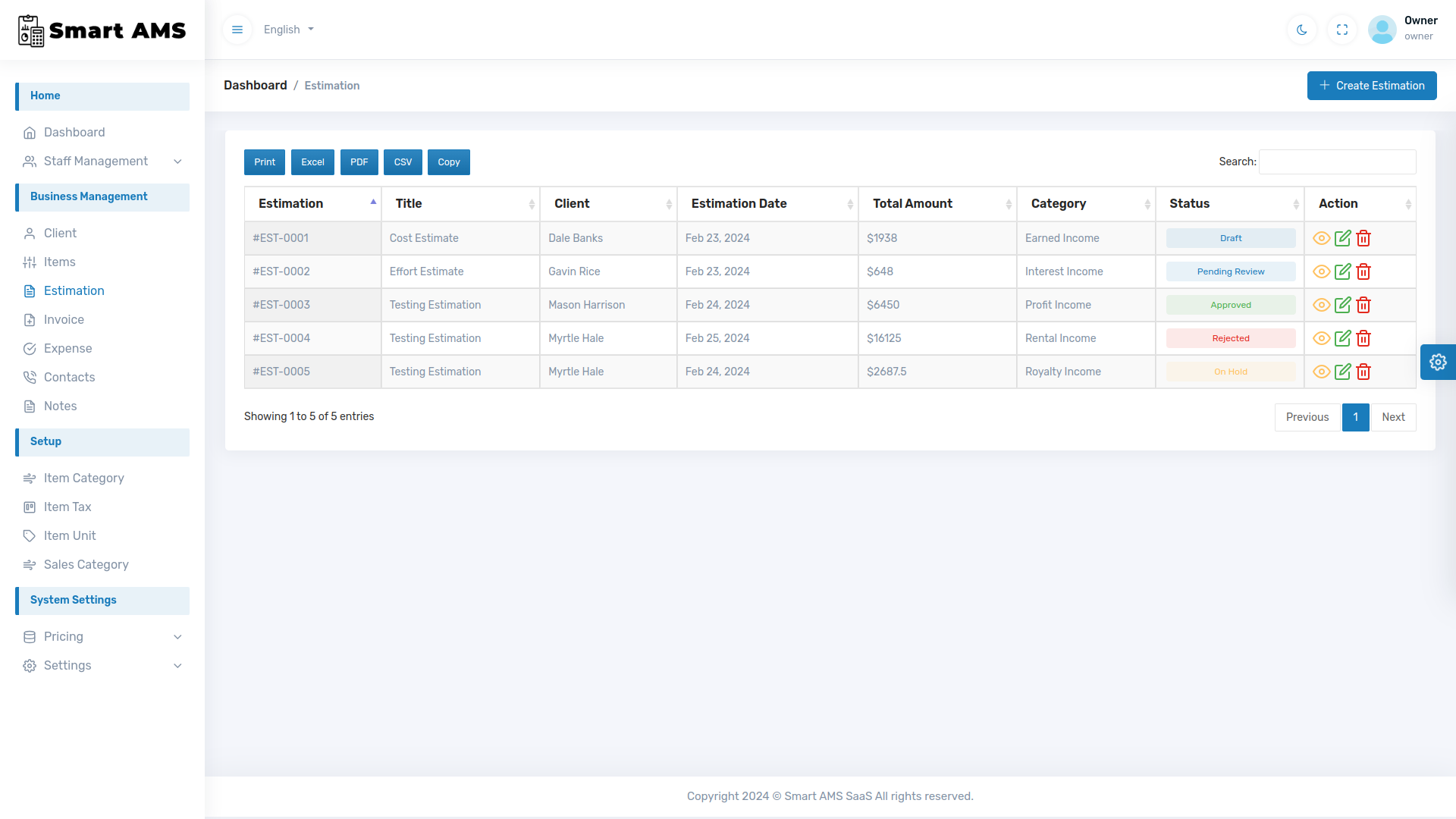Viewport: 1456px width, 819px height.
Task: Toggle visibility of EST-0003 approved status
Action: [1322, 304]
